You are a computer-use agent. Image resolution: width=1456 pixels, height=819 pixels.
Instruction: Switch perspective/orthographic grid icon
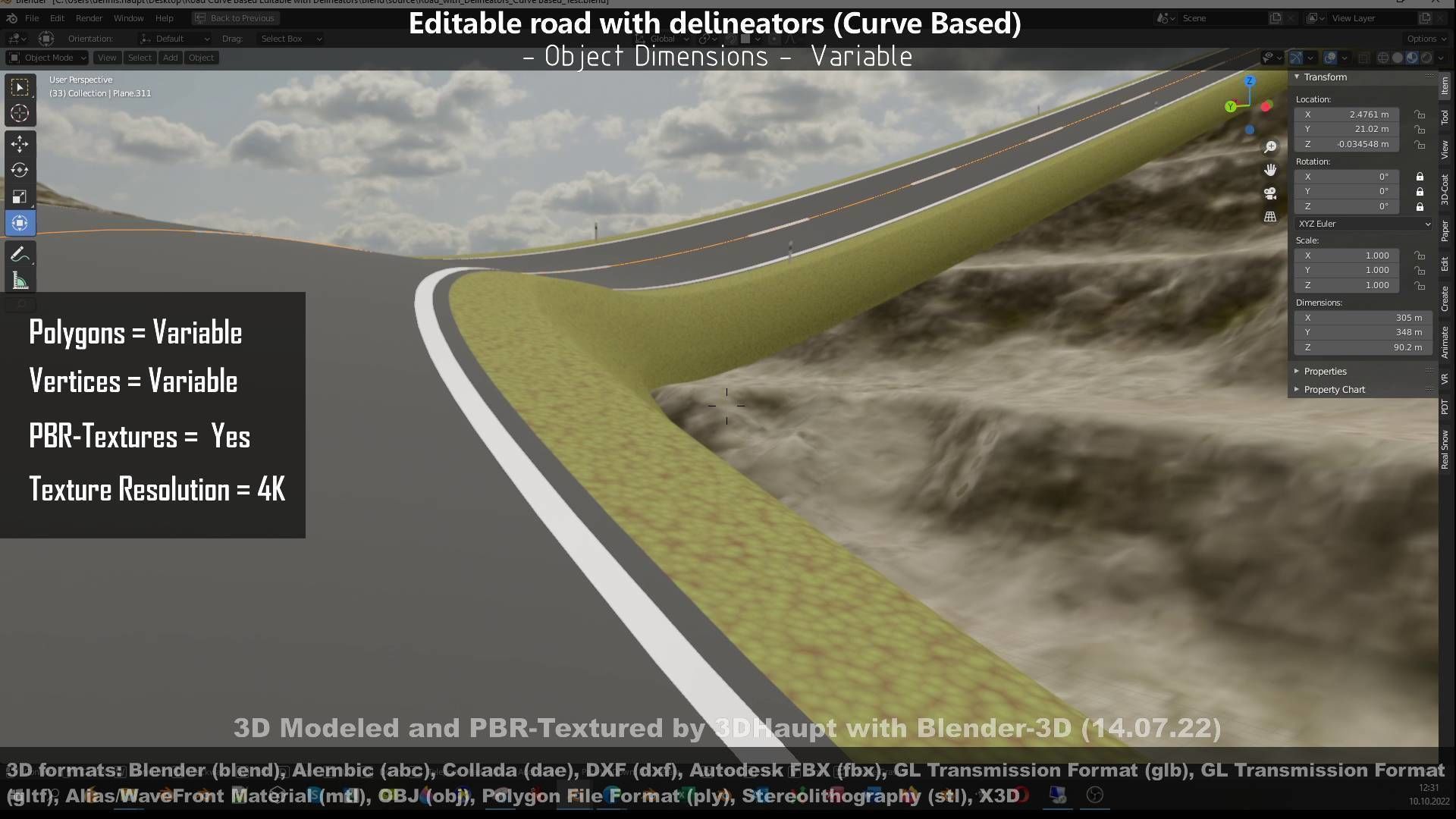[1270, 217]
